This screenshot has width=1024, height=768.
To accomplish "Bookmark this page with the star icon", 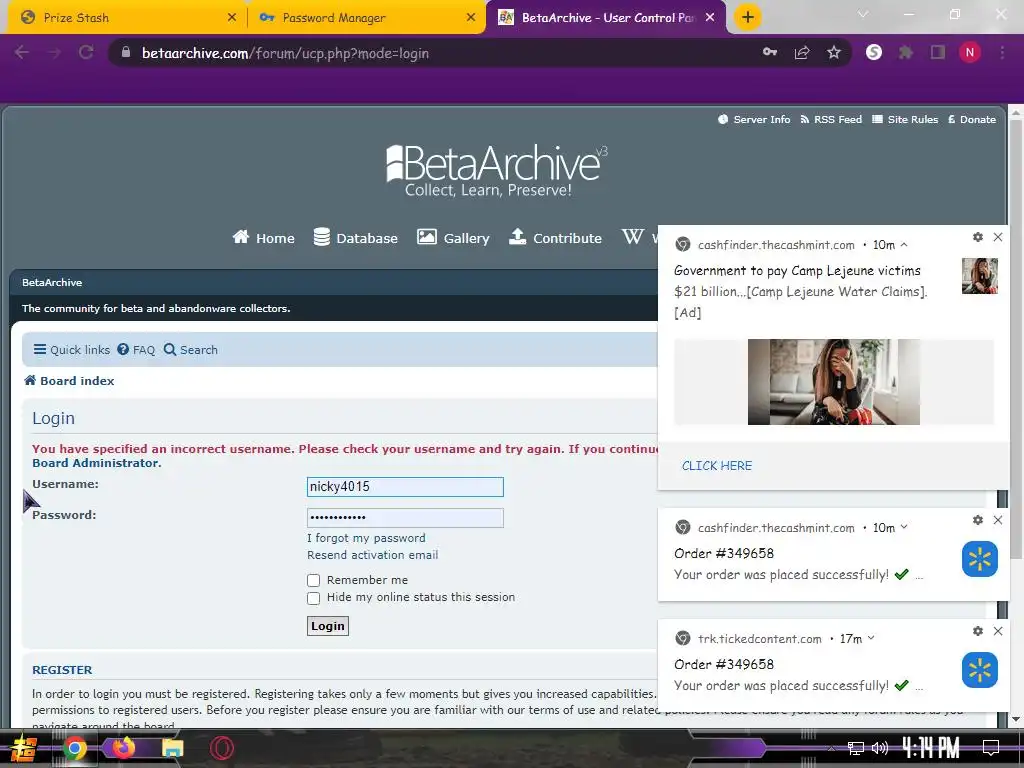I will click(x=834, y=52).
